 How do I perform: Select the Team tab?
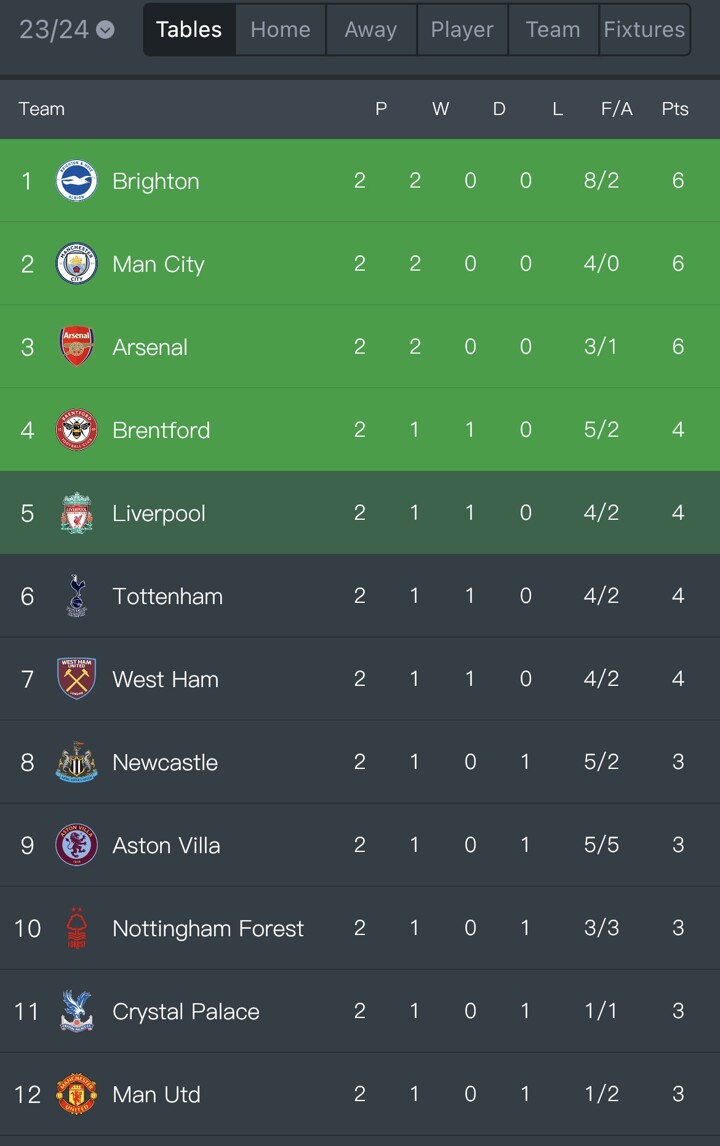[553, 30]
